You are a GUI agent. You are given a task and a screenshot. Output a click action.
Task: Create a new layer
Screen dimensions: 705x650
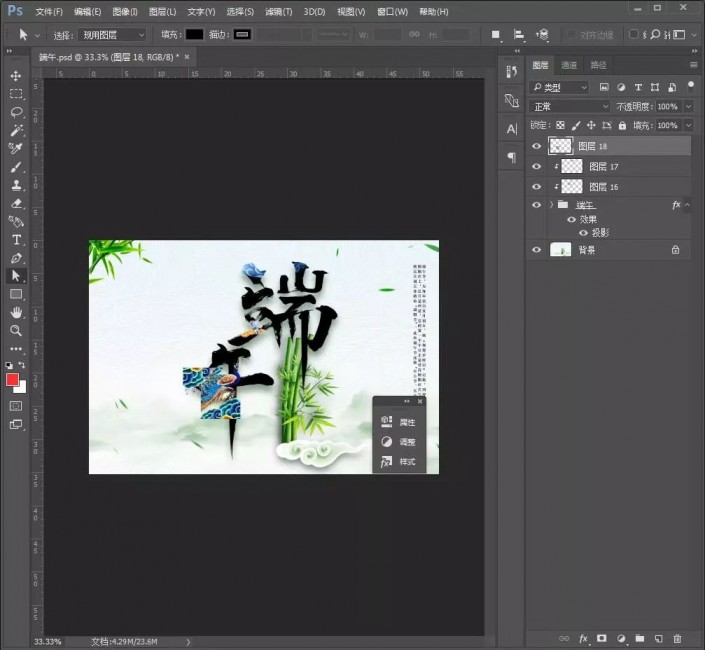(659, 638)
